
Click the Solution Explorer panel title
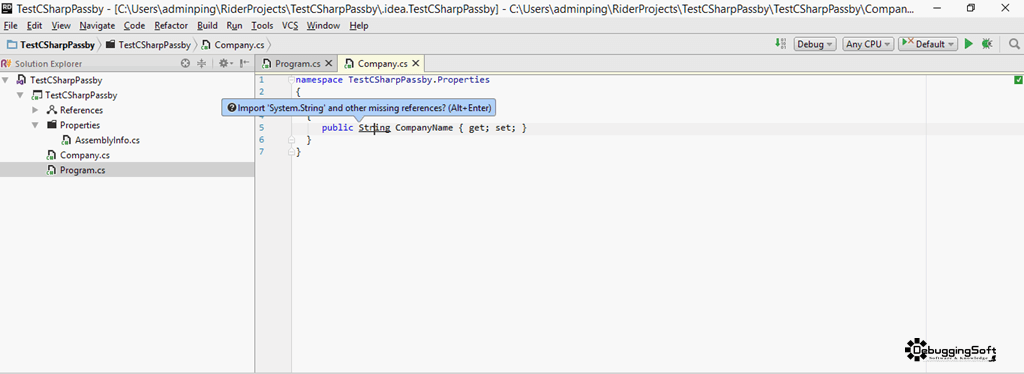[x=48, y=64]
